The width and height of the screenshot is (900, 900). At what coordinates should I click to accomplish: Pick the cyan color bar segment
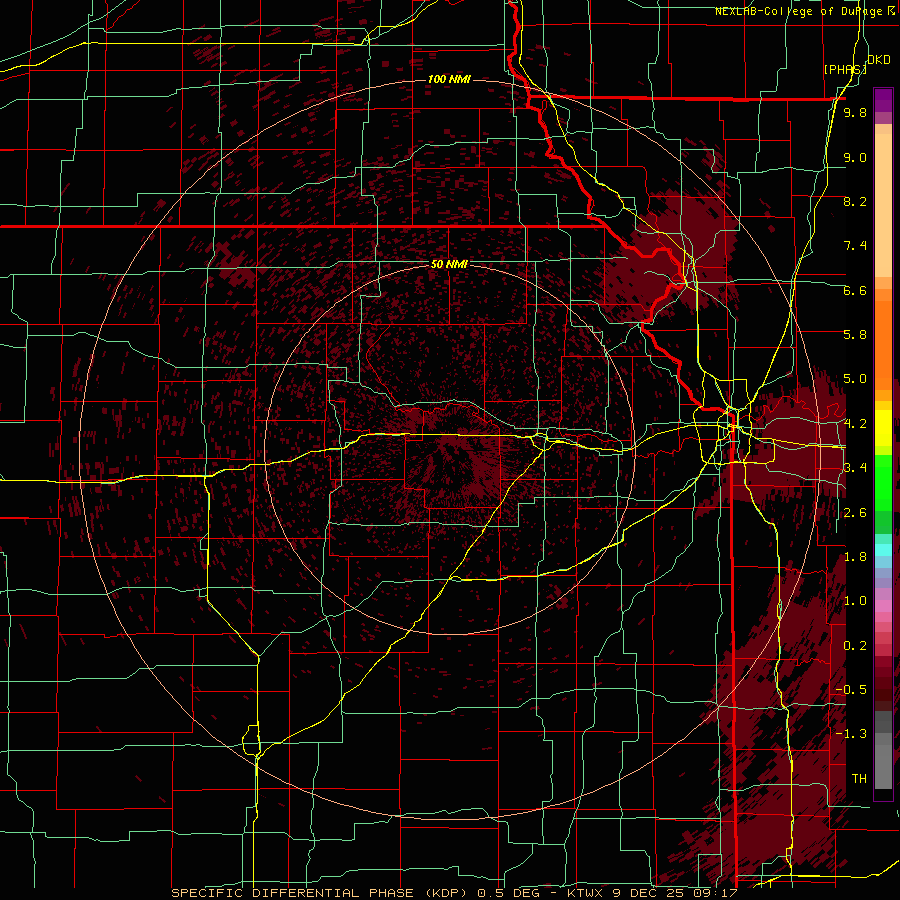(x=883, y=550)
